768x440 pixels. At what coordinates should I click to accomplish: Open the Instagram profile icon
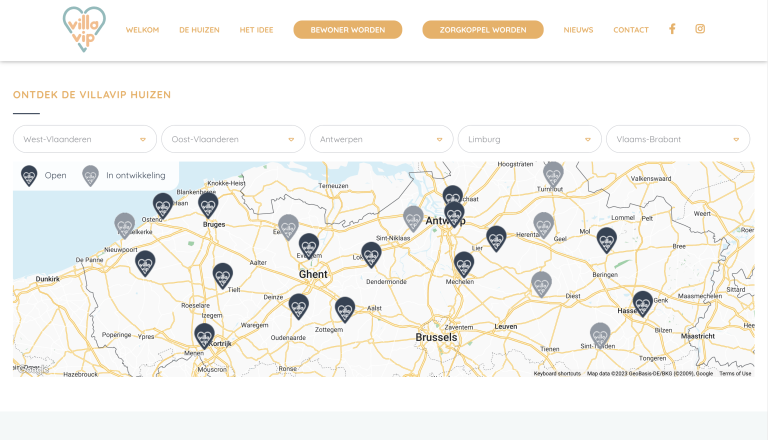click(700, 29)
